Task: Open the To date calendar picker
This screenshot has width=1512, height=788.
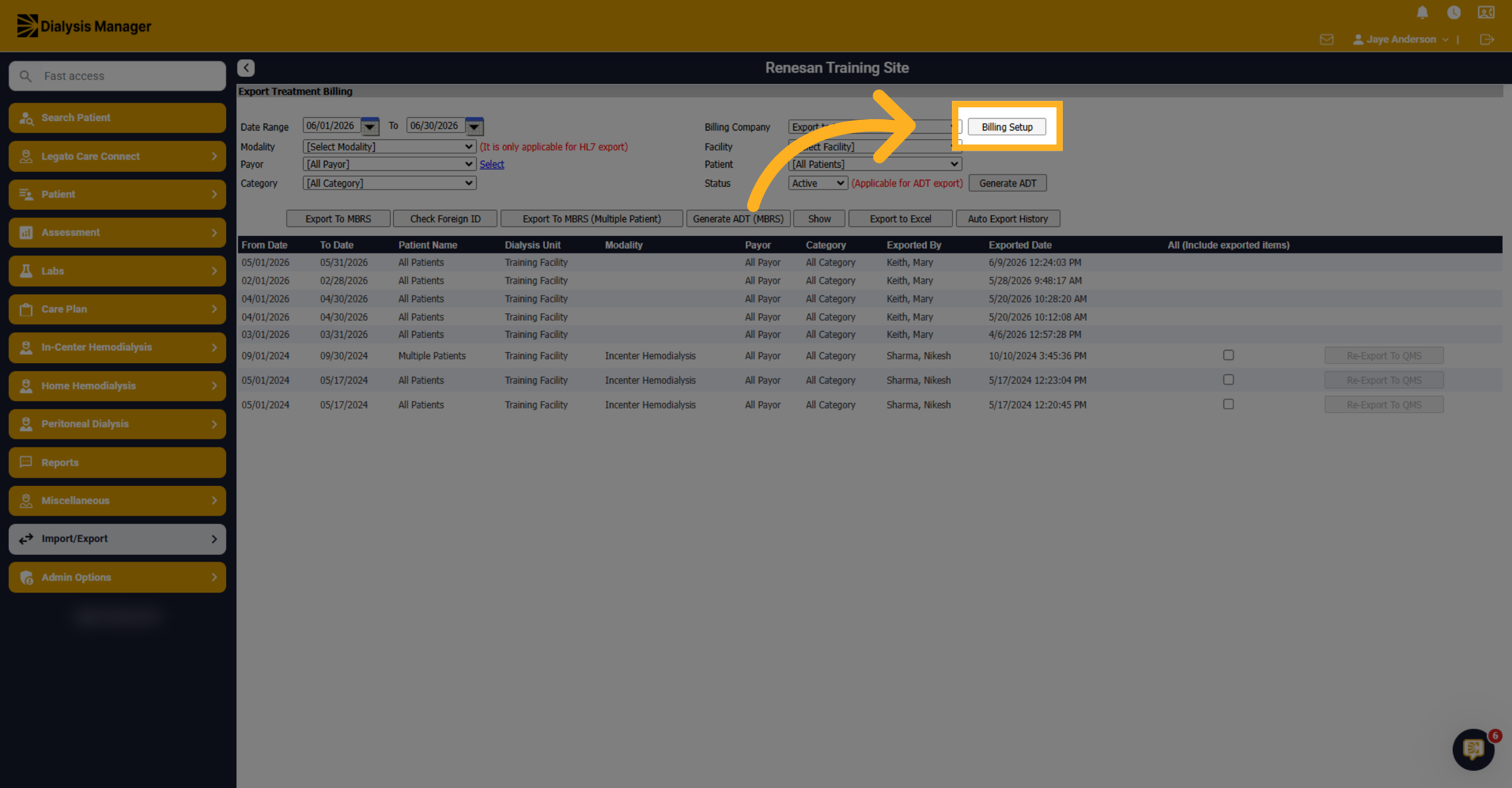Action: tap(474, 126)
